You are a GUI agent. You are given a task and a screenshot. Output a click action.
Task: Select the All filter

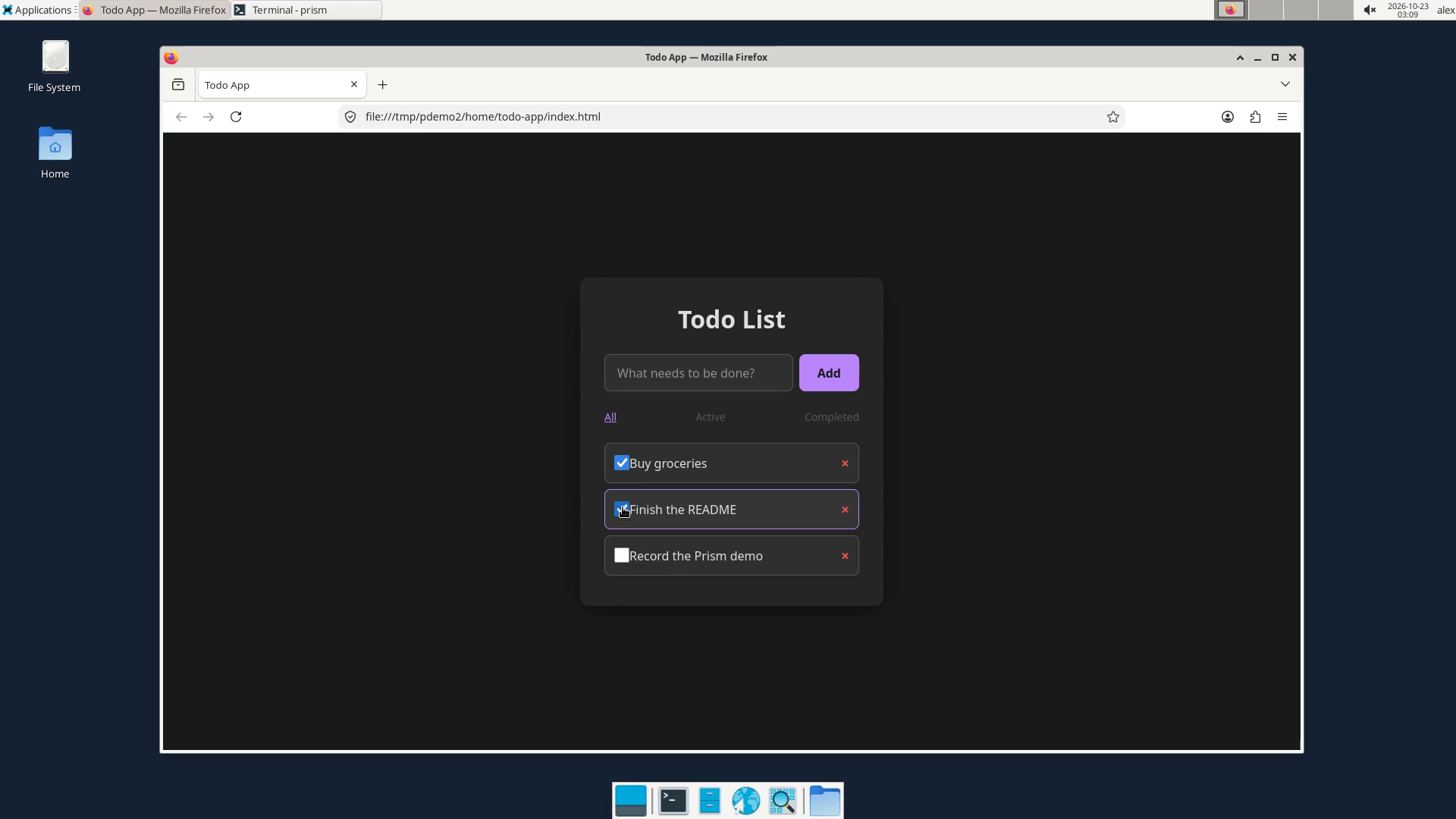click(610, 417)
